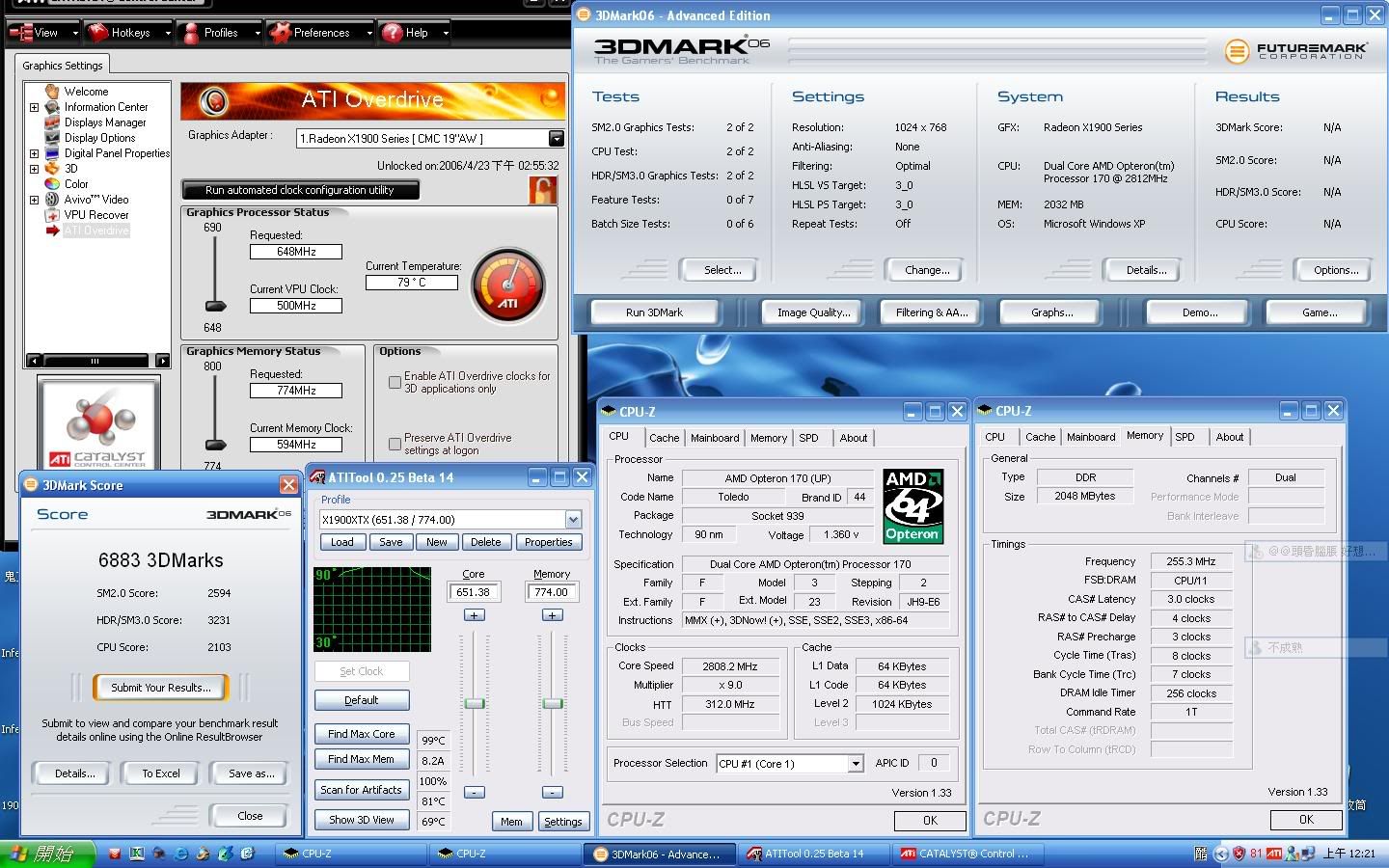This screenshot has width=1389, height=868.
Task: Select the Graphics Settings tab
Action: (63, 66)
